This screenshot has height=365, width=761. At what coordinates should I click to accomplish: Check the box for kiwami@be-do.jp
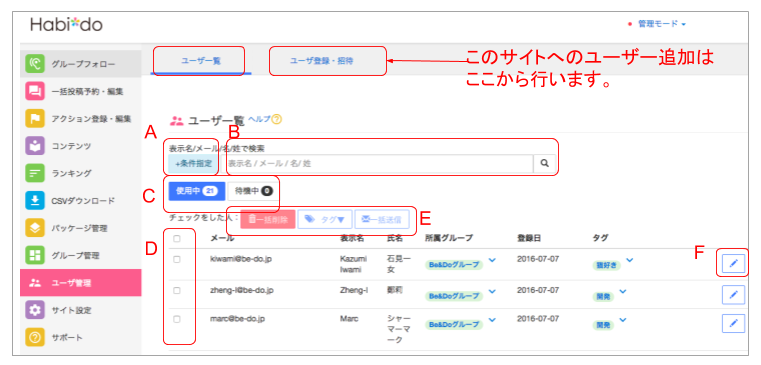(177, 259)
